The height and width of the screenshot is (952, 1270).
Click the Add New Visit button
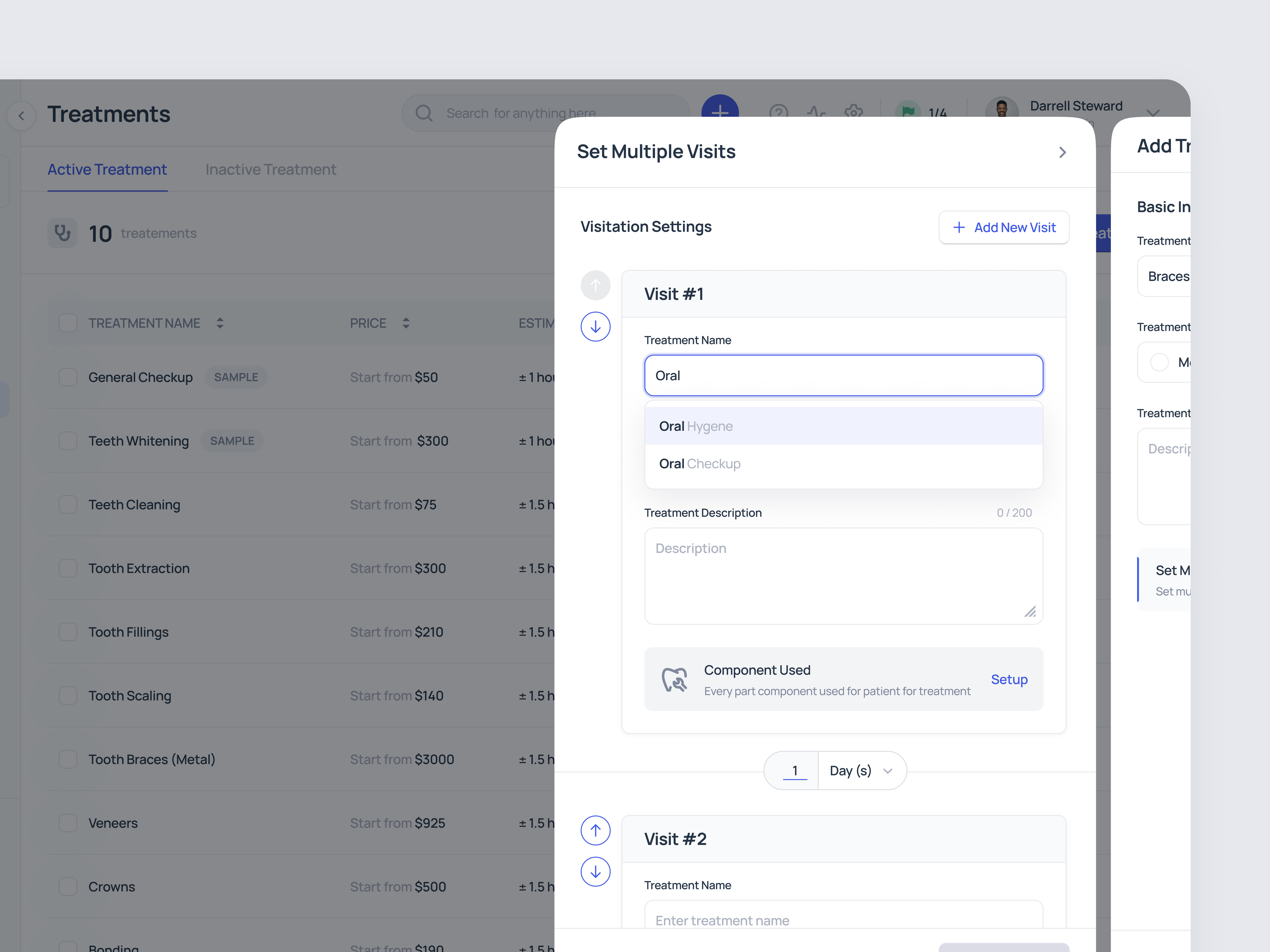pos(1004,227)
